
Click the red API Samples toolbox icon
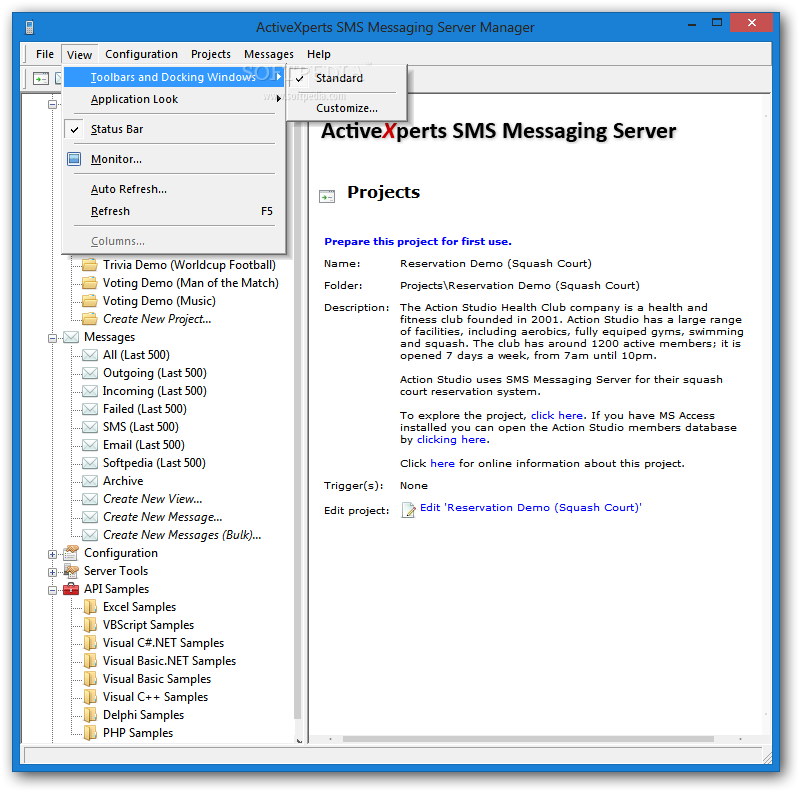click(x=71, y=589)
